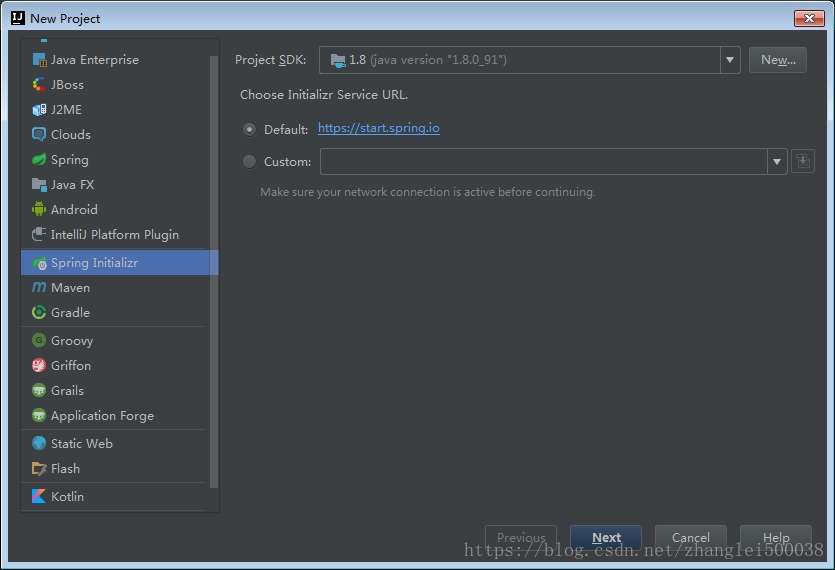Click the Application Forge icon
This screenshot has height=570, width=835.
click(x=39, y=415)
